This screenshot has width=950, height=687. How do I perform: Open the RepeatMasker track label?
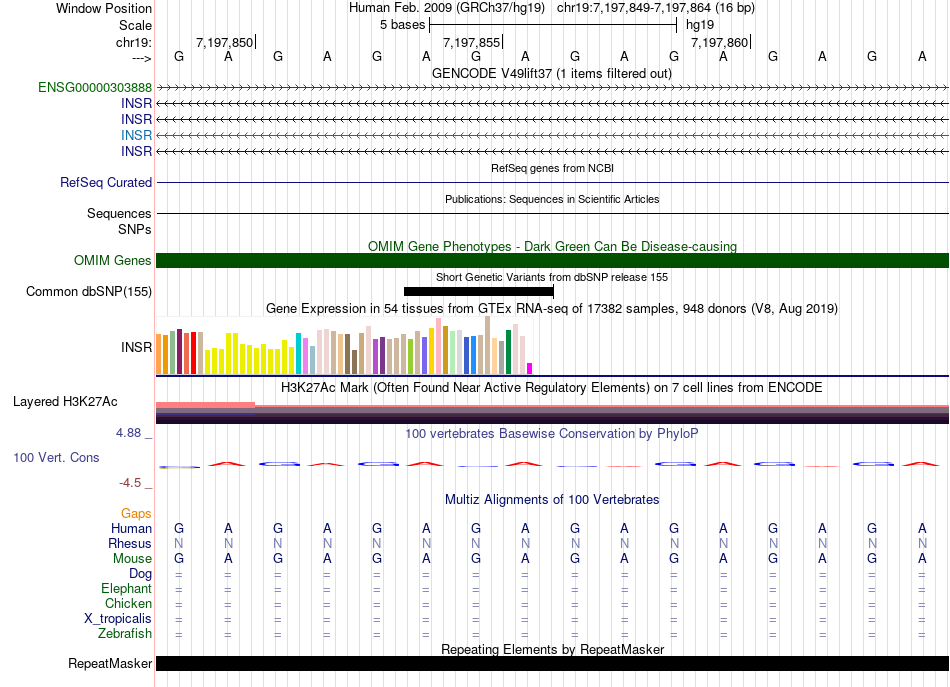pyautogui.click(x=110, y=664)
